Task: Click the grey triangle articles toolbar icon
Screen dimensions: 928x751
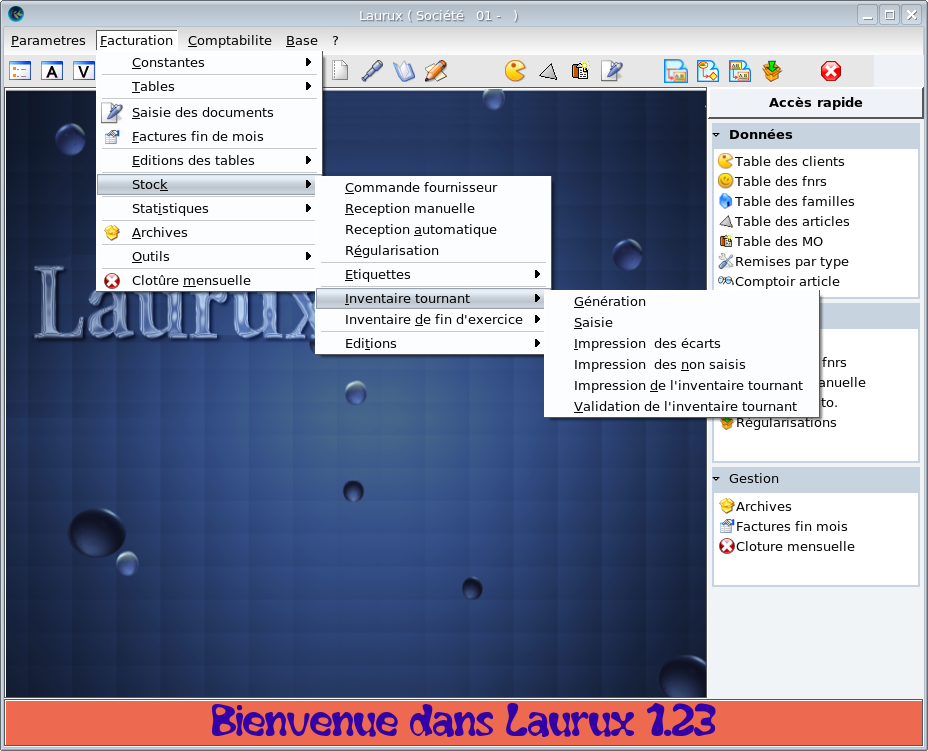Action: (x=548, y=72)
